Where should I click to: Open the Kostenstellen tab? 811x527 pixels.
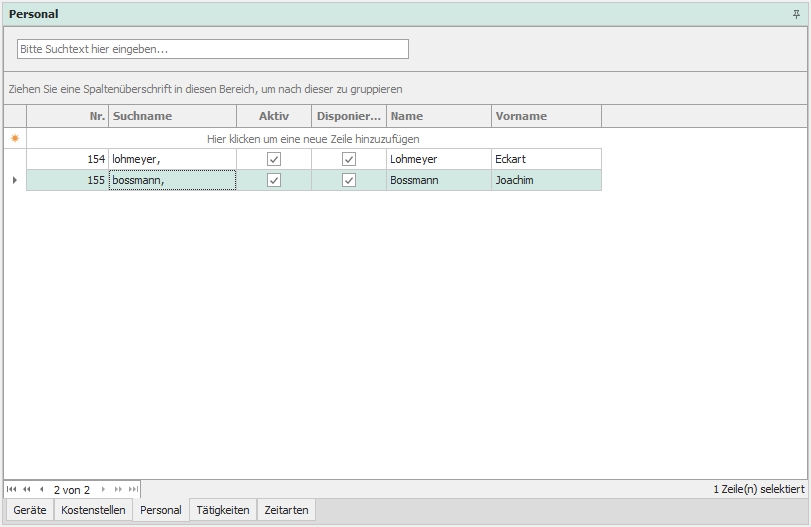(93, 510)
